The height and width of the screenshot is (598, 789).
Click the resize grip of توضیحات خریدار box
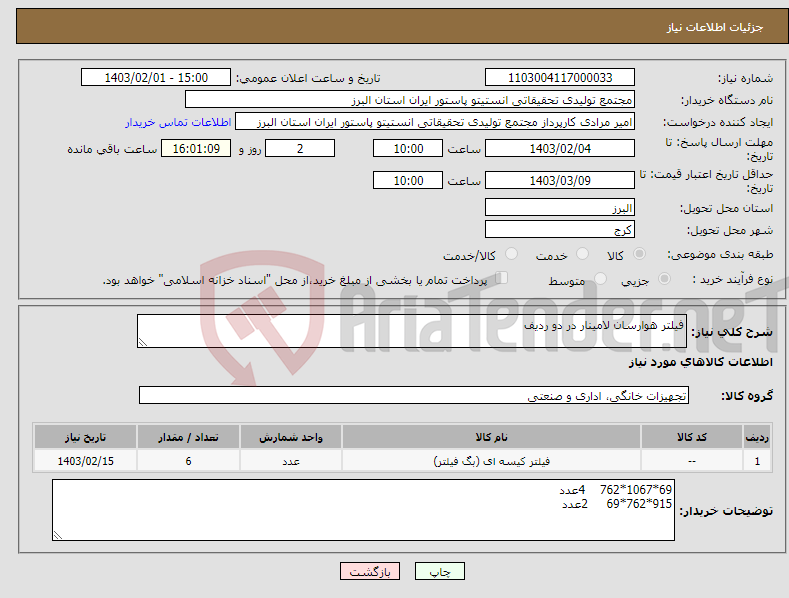click(x=58, y=535)
